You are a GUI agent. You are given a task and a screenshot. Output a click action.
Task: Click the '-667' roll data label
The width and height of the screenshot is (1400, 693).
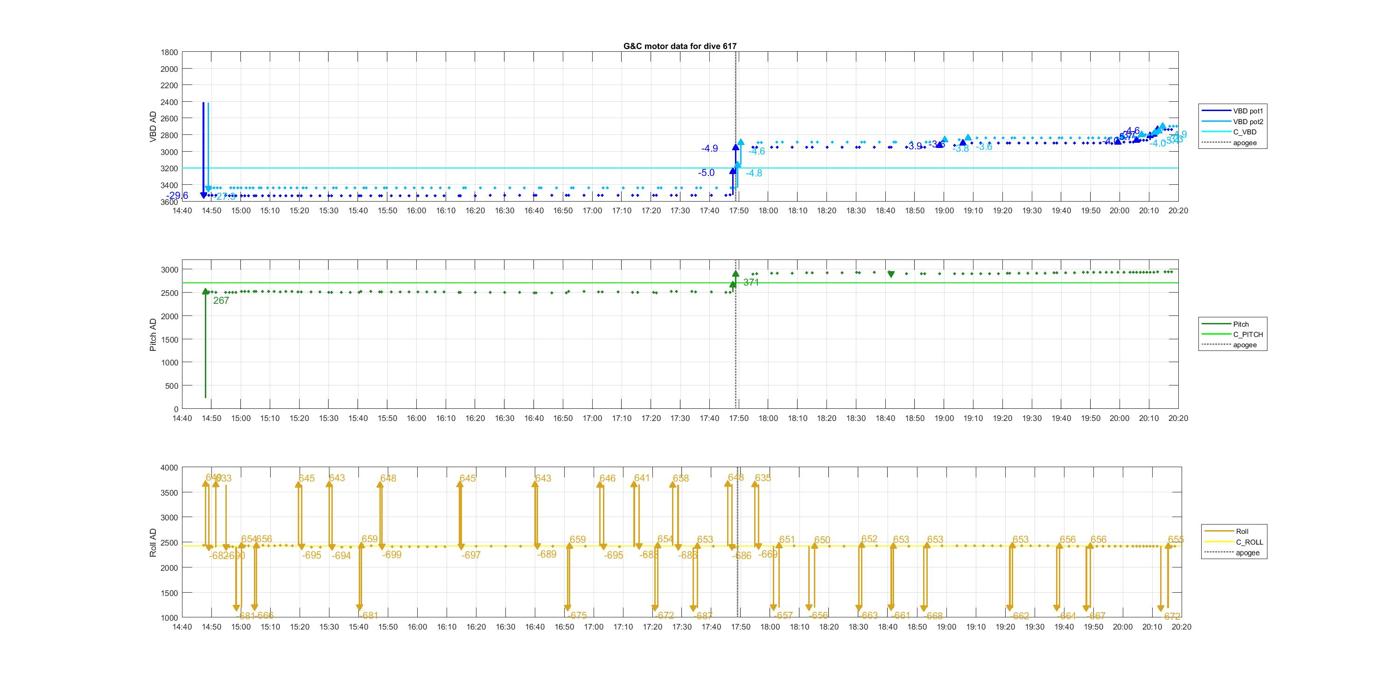(1096, 616)
